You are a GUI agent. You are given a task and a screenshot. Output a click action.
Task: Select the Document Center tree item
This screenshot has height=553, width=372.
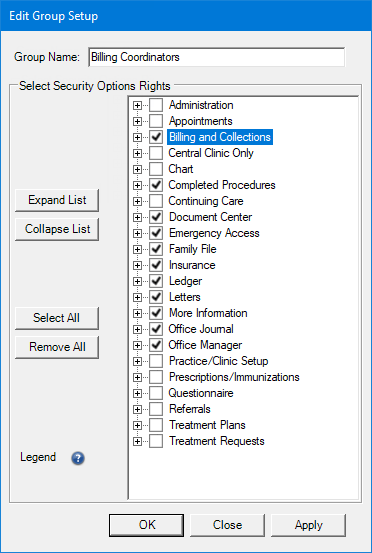coord(211,217)
